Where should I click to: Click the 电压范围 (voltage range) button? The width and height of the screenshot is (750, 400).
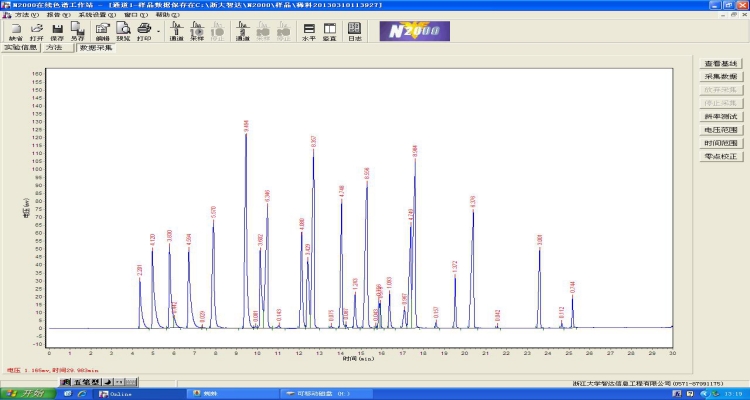click(x=721, y=130)
